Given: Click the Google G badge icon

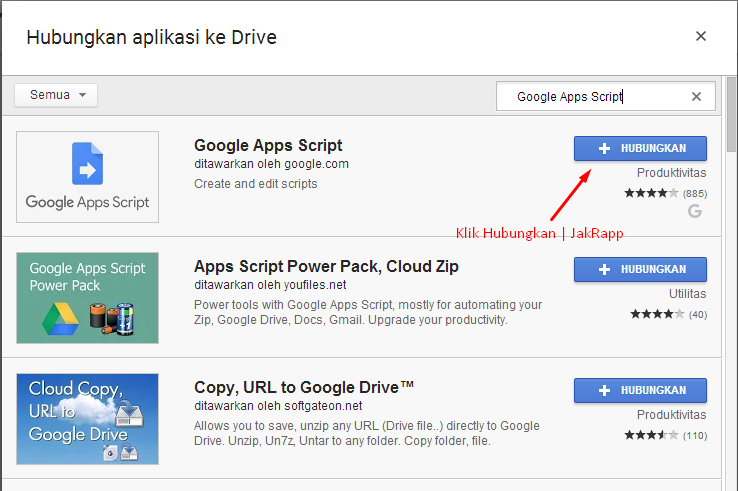Looking at the screenshot, I should (x=695, y=211).
